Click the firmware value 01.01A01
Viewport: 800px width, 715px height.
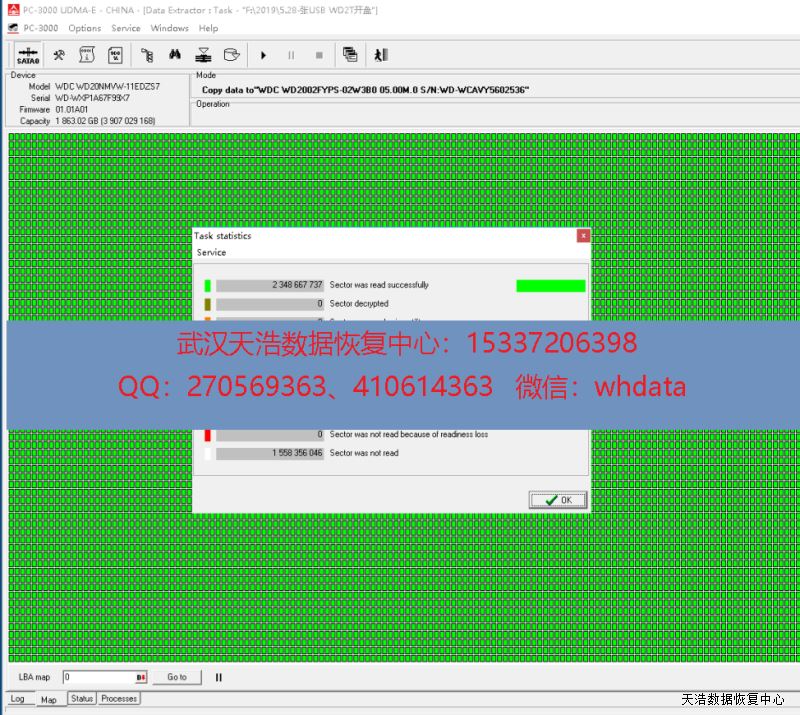[71, 109]
